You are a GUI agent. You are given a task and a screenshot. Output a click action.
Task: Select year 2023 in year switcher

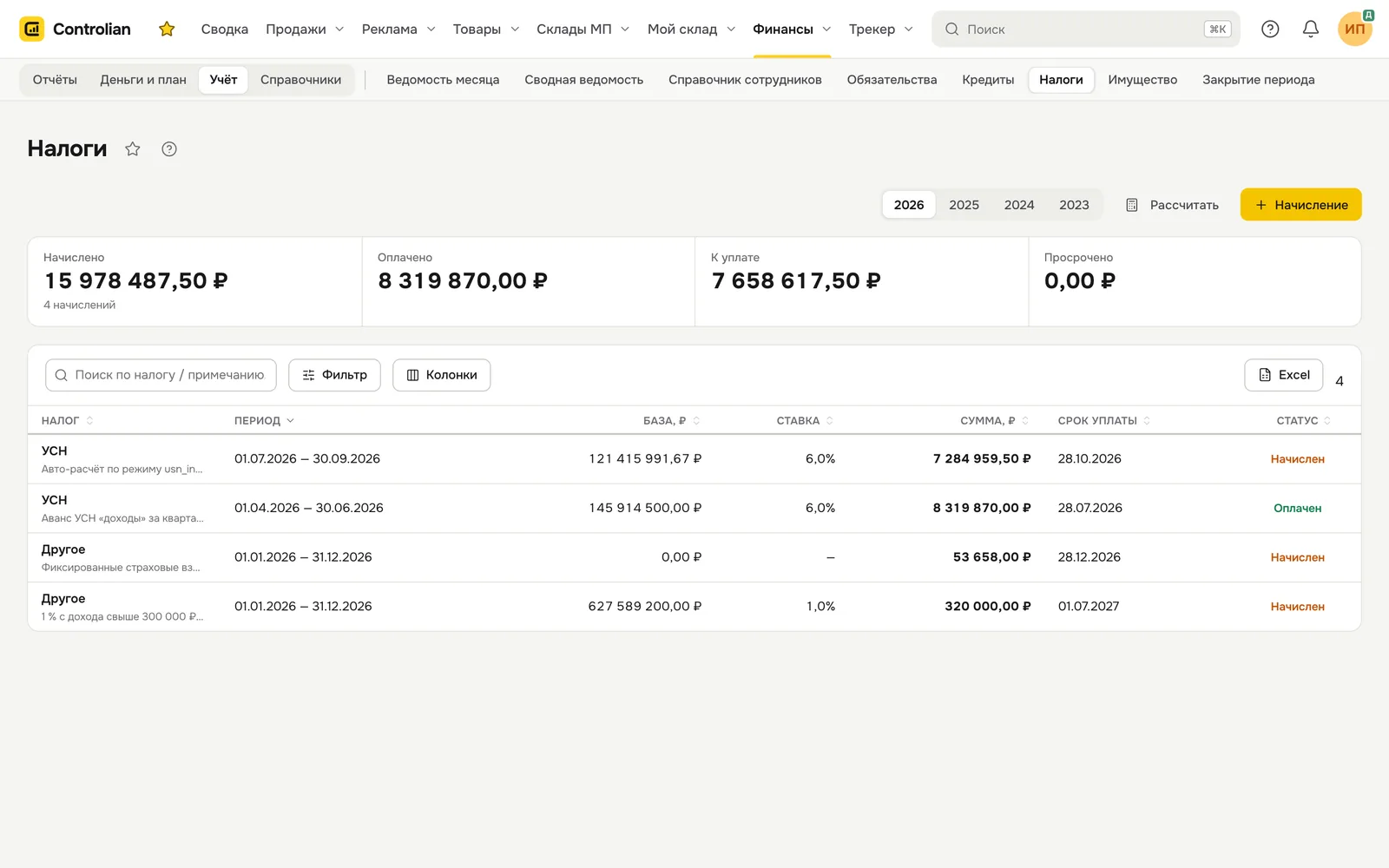pos(1074,205)
